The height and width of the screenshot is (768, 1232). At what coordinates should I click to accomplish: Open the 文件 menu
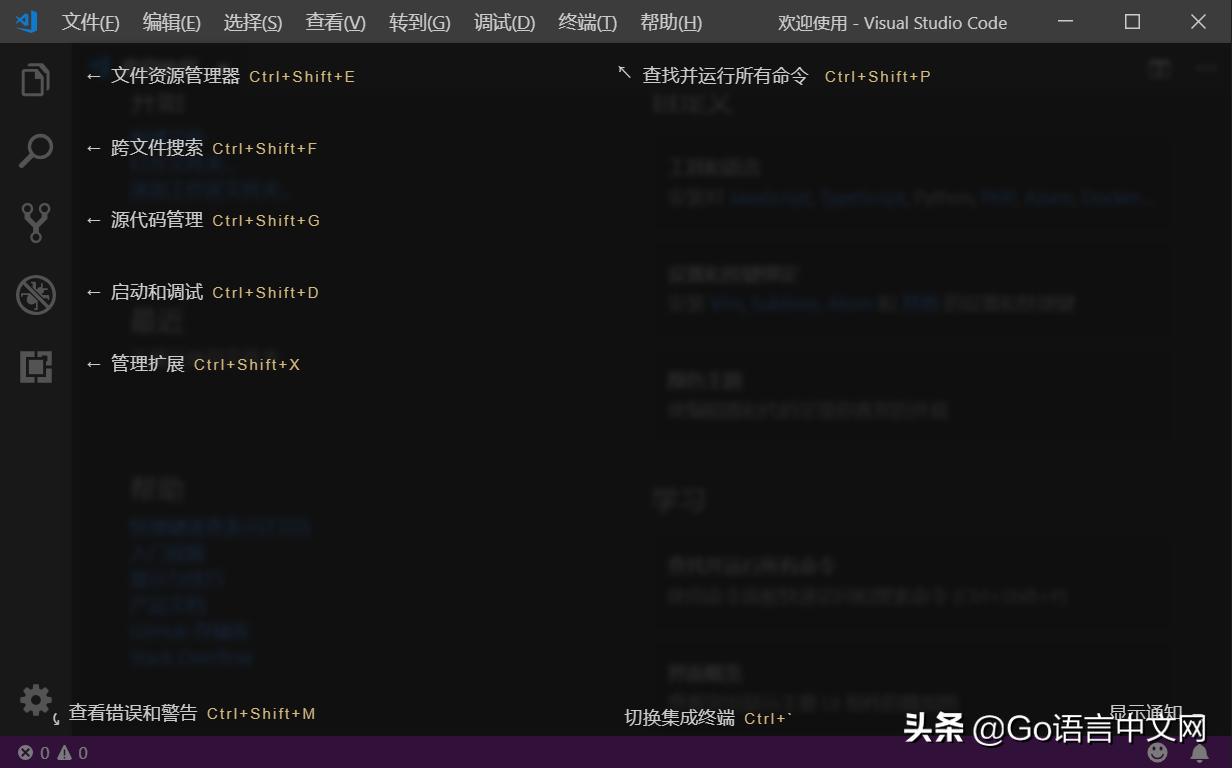point(89,22)
